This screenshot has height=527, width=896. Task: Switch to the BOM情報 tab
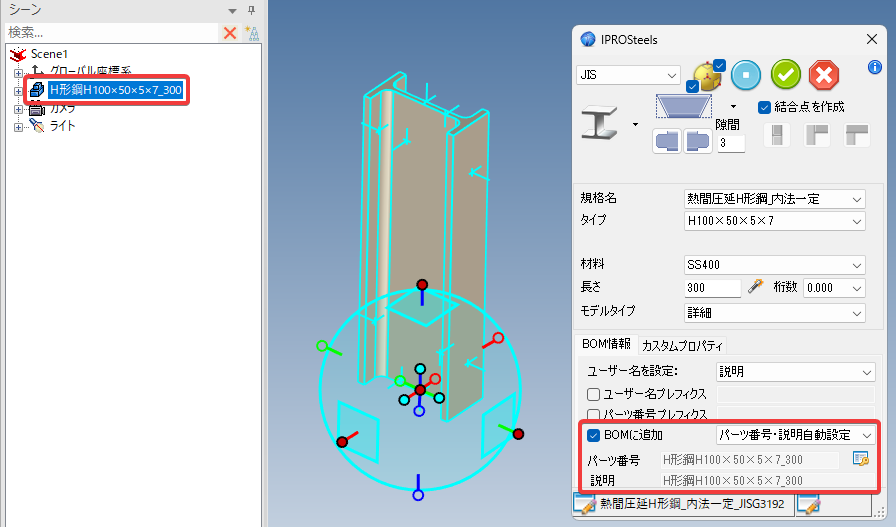606,344
